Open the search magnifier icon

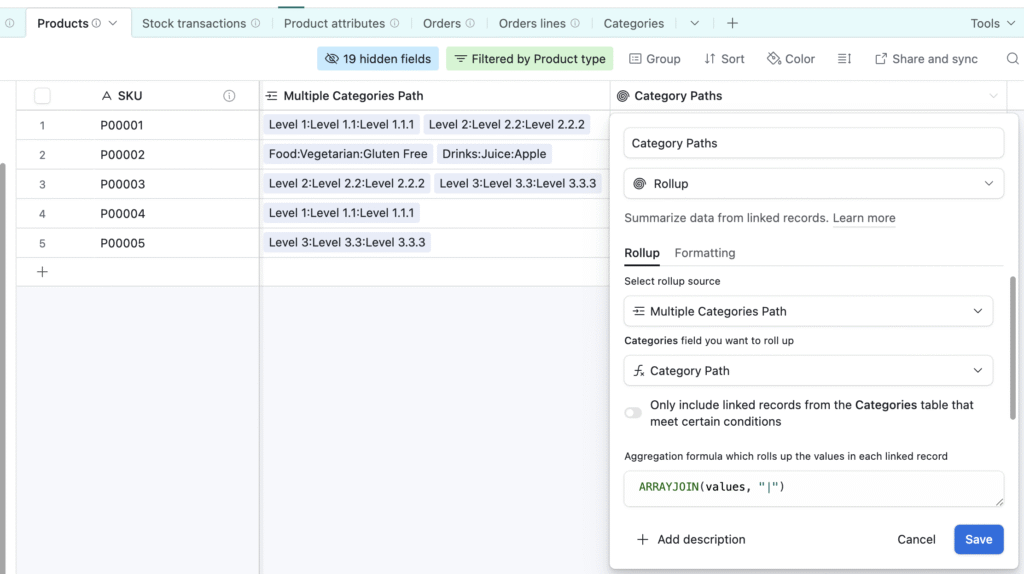point(1012,59)
